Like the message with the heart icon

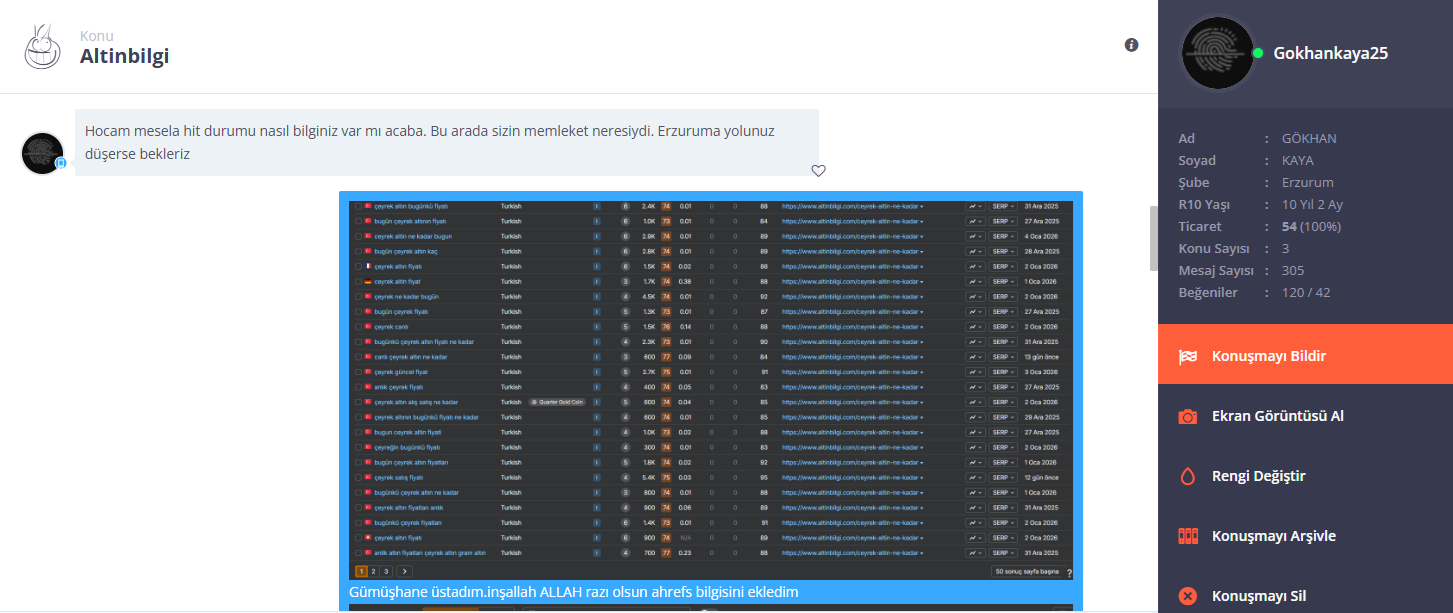point(818,171)
